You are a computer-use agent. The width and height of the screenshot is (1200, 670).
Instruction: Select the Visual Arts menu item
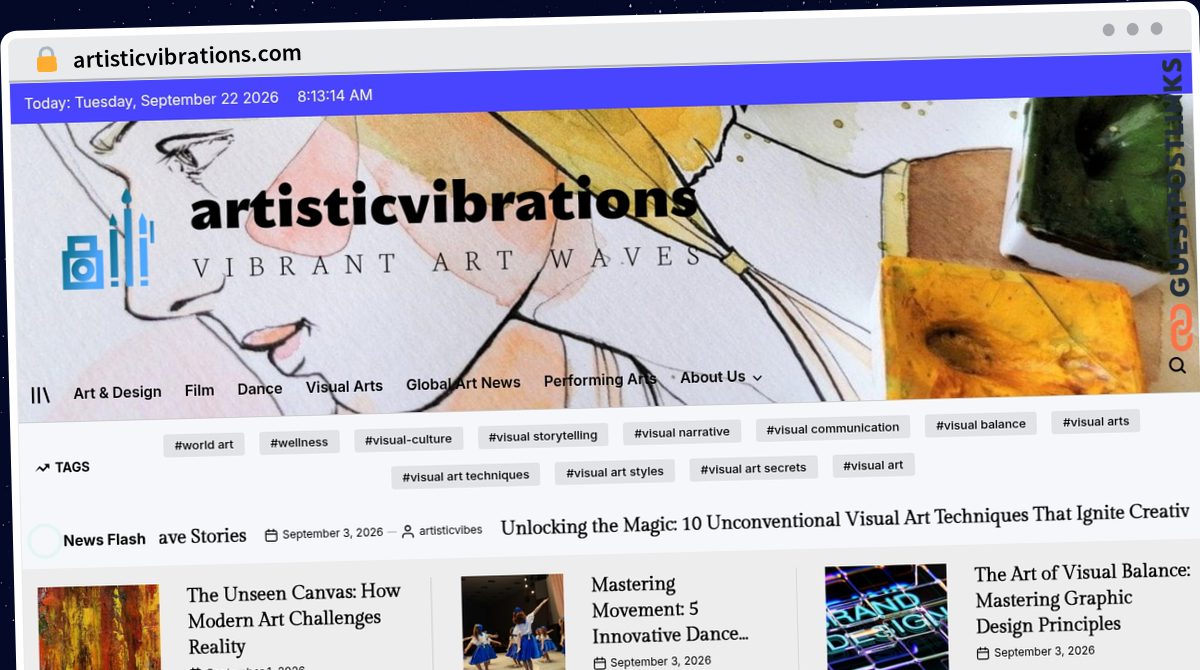[x=344, y=386]
